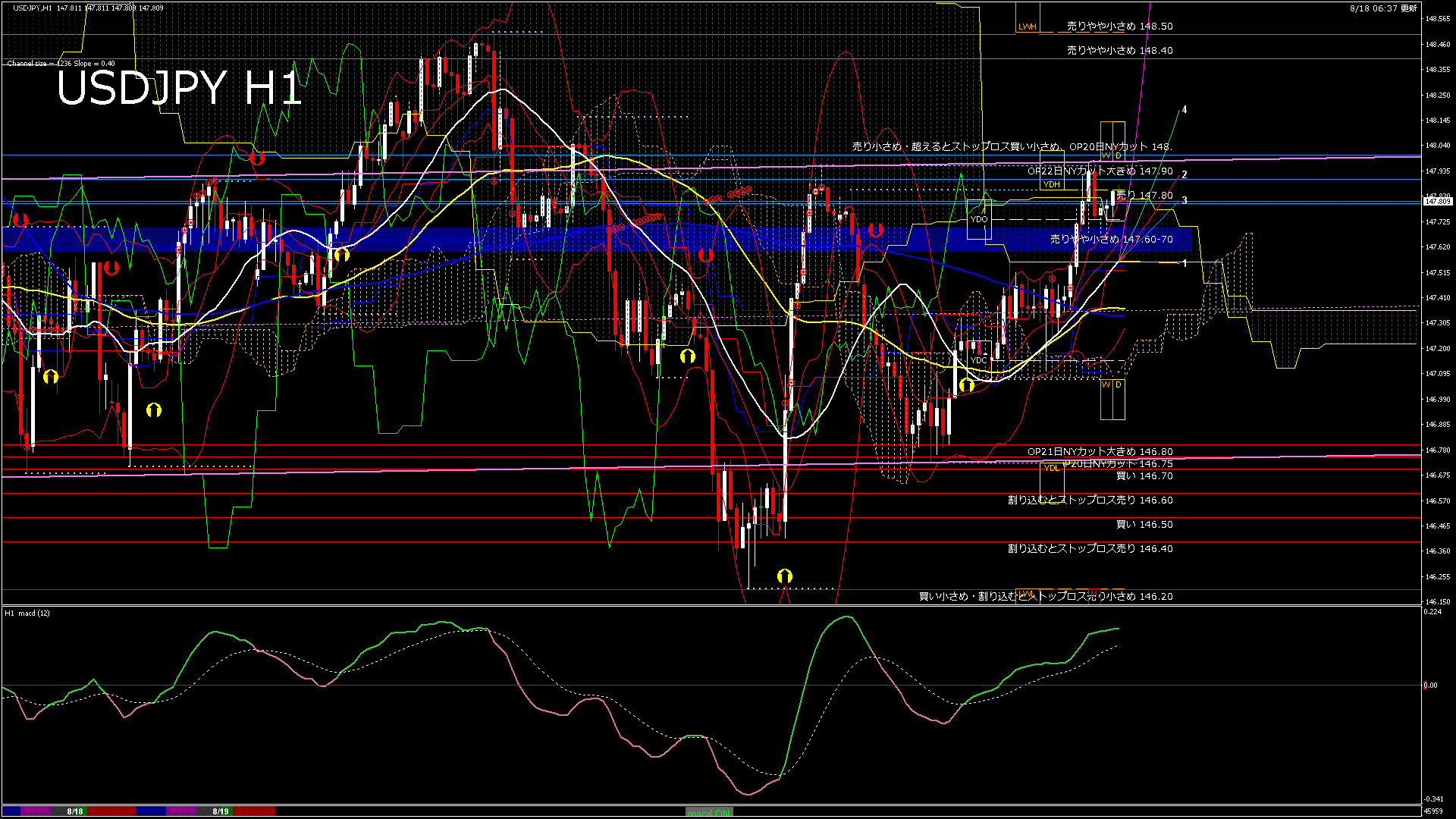Select the 買い 146.50 level label
Screen dimensions: 1456x819
tap(1144, 525)
